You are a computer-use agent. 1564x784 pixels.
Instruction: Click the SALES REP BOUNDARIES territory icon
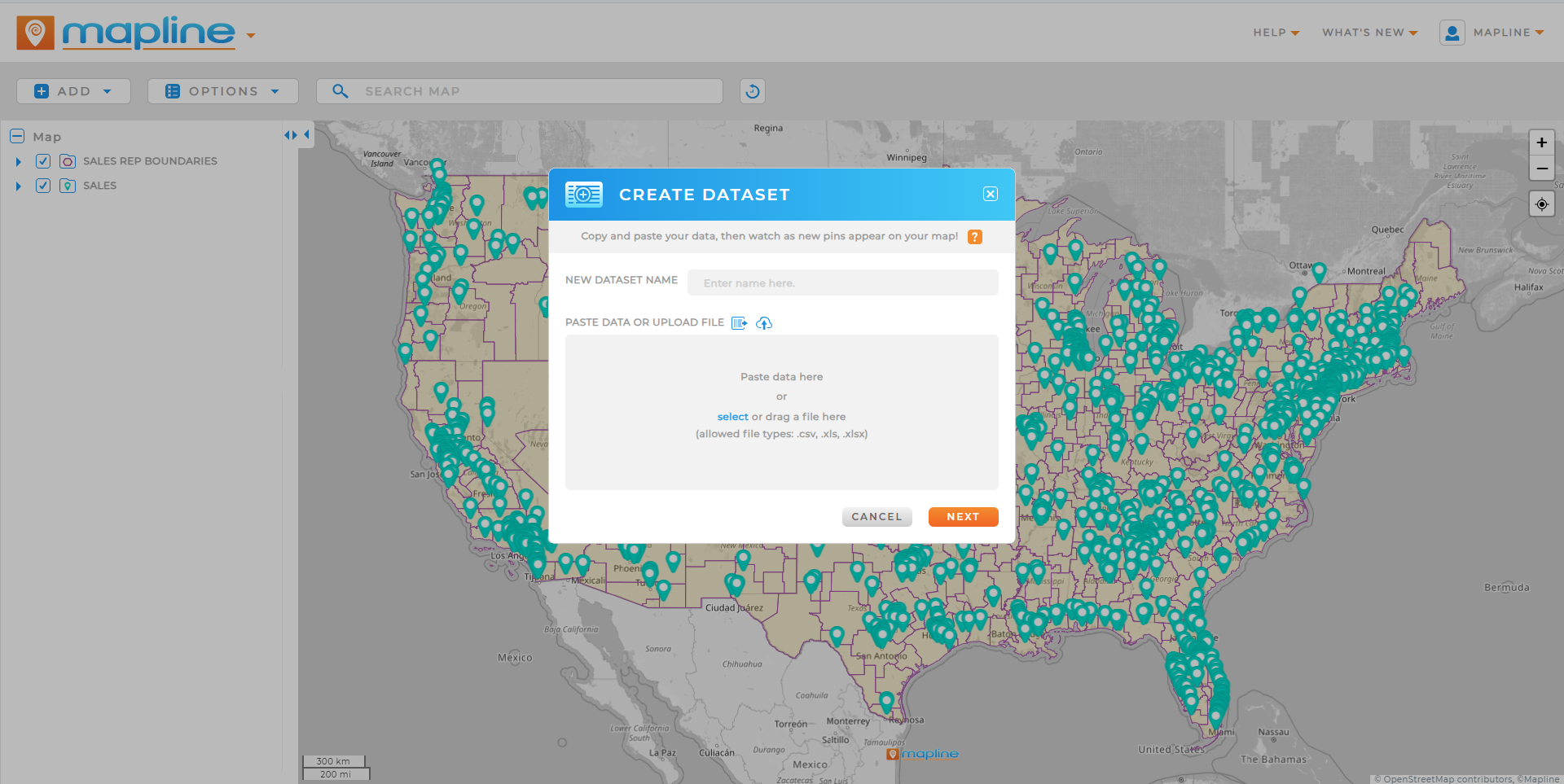[x=68, y=161]
